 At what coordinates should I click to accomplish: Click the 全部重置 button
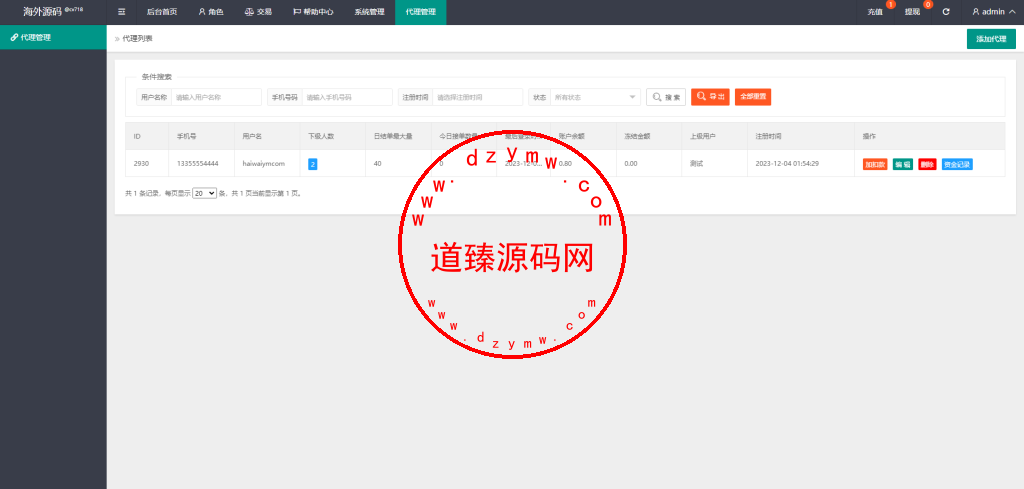[x=753, y=97]
